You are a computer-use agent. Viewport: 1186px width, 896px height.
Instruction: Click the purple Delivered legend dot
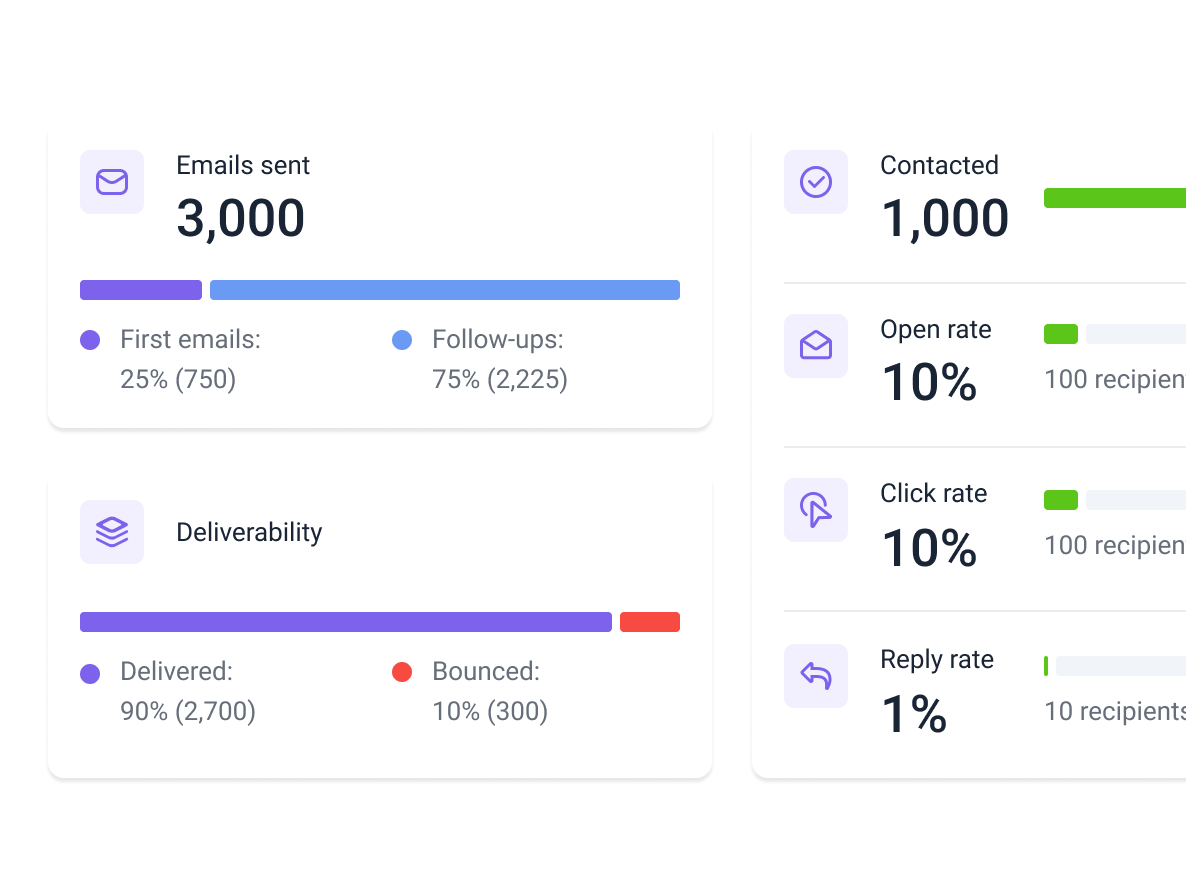(x=90, y=673)
